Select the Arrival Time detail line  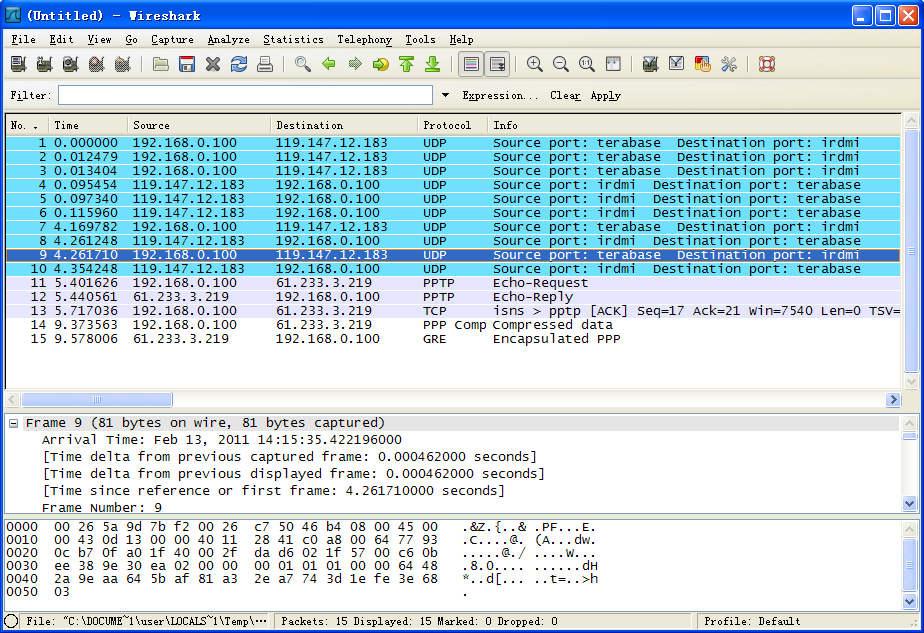click(x=222, y=440)
